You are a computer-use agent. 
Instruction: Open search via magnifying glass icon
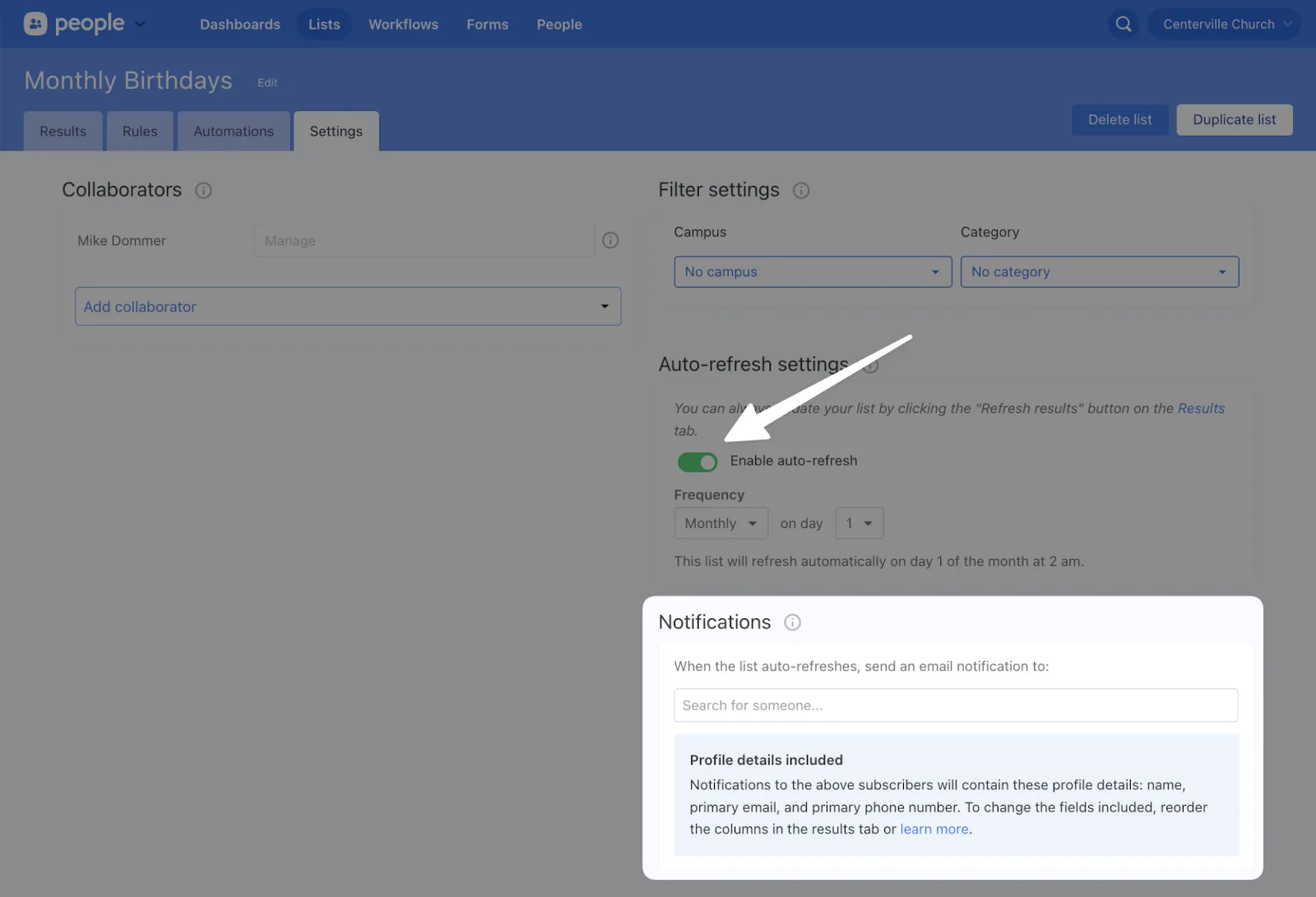point(1123,24)
